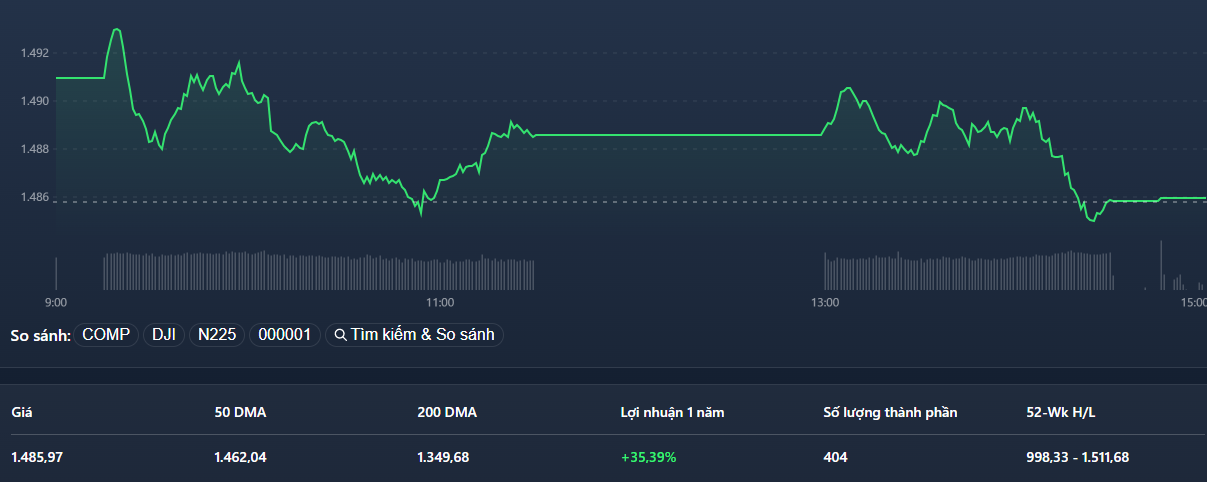Select the 50 DMA value 1.462,04
Screen dimensions: 1207x482
240,457
